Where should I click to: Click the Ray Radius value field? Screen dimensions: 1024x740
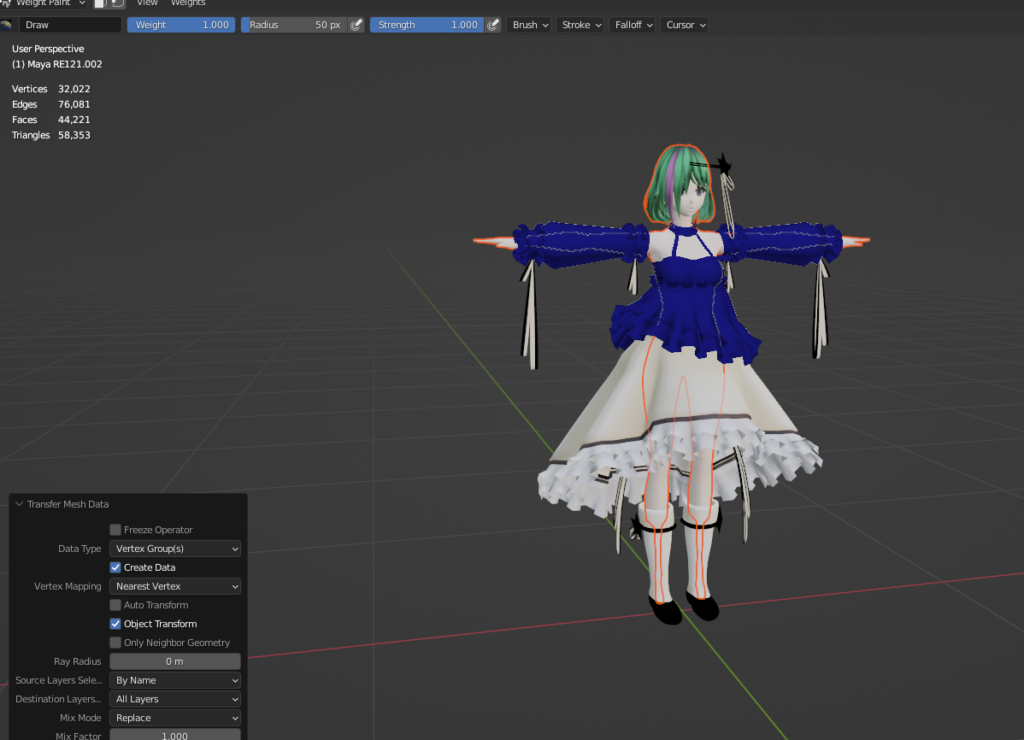click(x=175, y=662)
